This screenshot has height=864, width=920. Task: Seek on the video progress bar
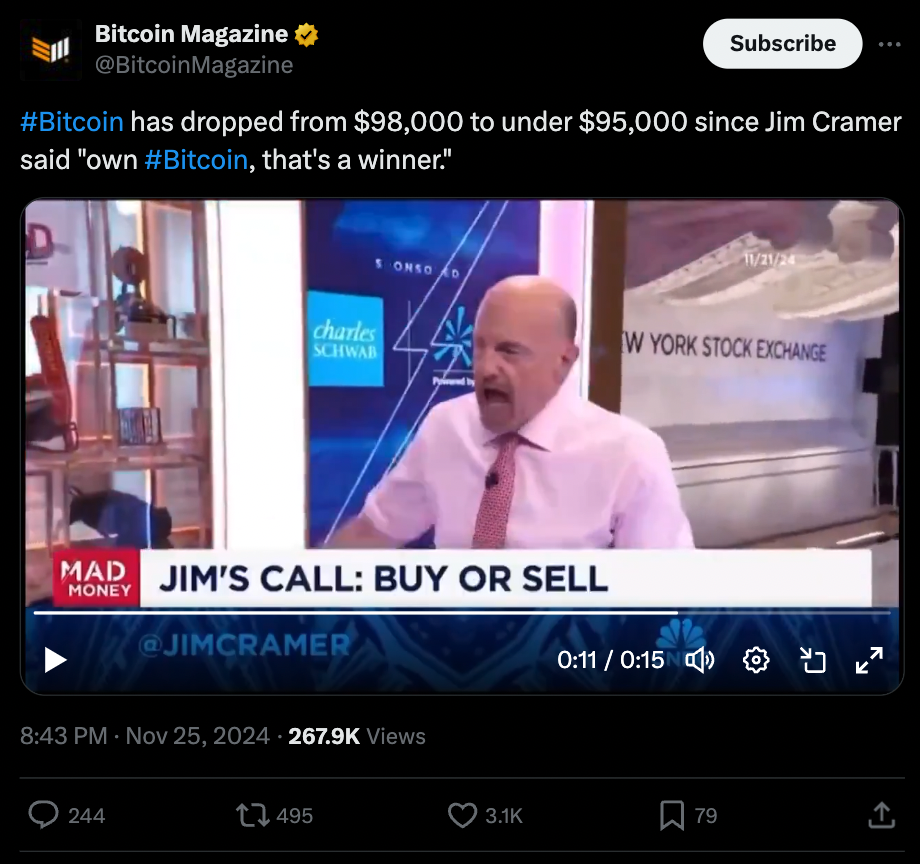point(462,613)
